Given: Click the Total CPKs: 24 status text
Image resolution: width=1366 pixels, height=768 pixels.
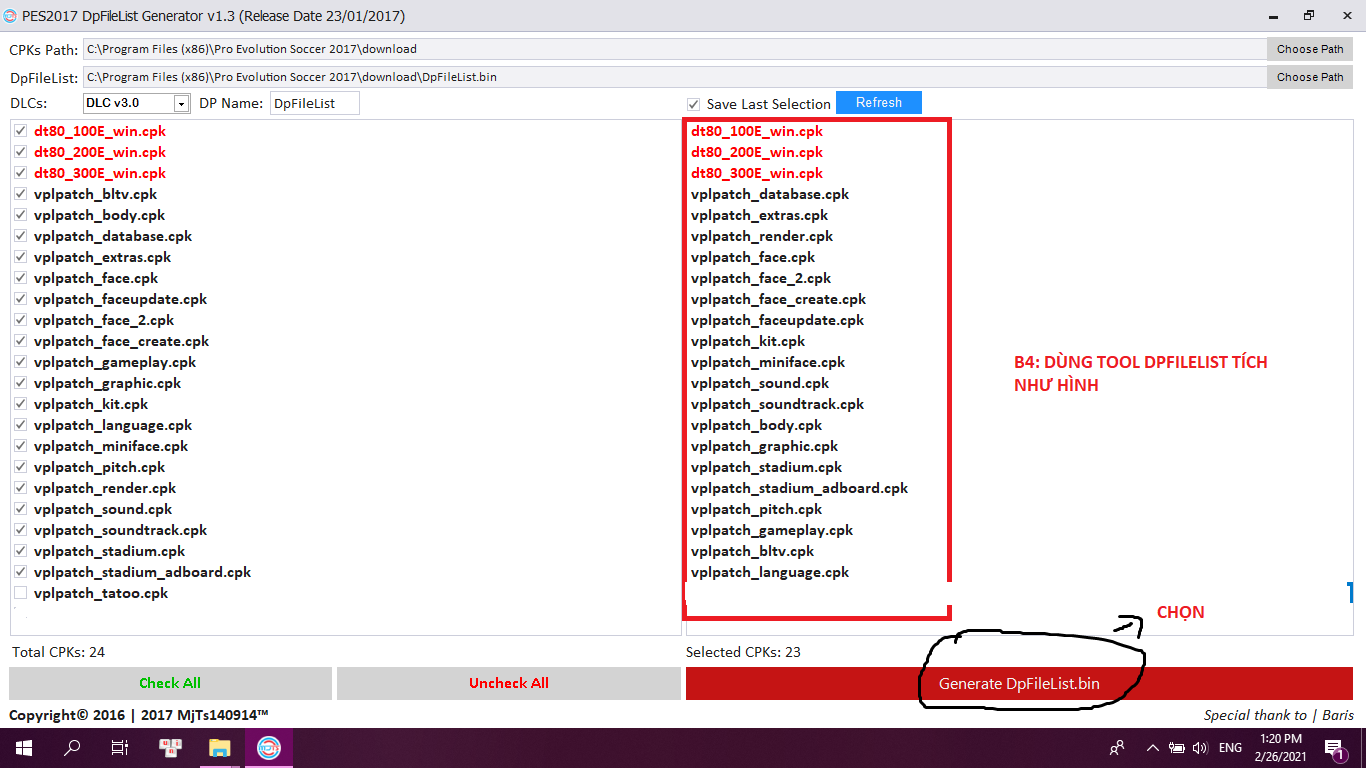Looking at the screenshot, I should point(58,652).
